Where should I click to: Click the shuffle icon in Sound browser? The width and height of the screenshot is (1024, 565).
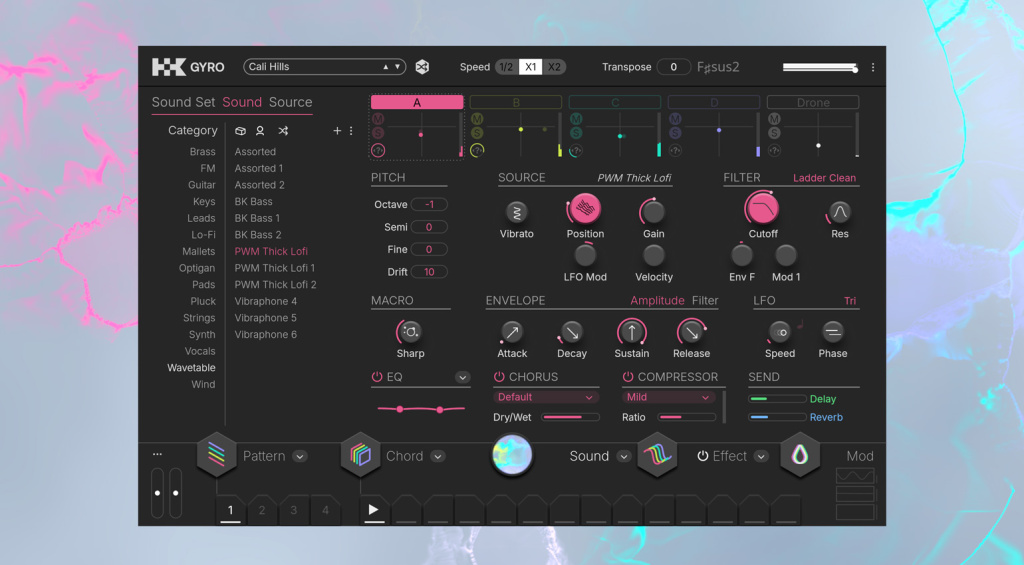click(x=283, y=131)
